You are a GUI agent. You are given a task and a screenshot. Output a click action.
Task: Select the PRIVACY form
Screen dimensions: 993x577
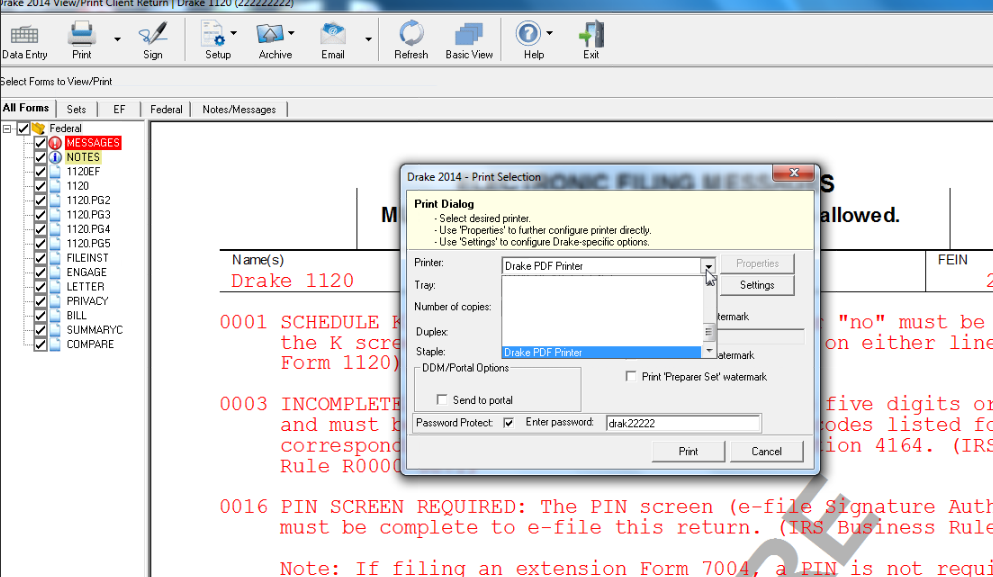click(x=87, y=301)
